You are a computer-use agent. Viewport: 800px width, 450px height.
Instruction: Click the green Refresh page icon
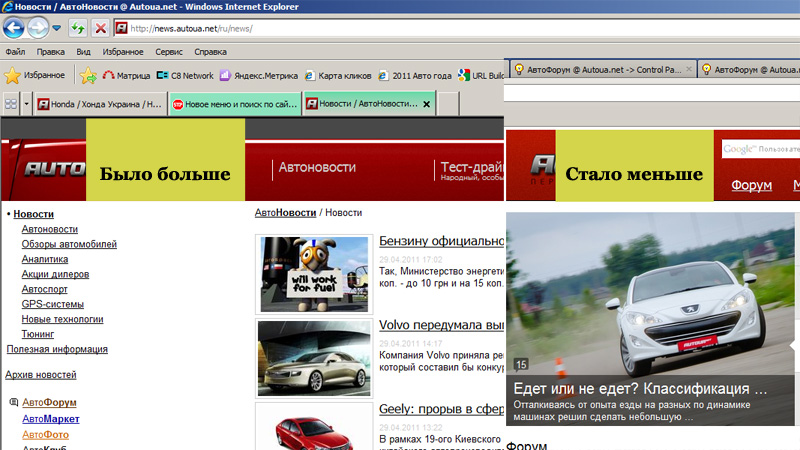(x=78, y=28)
